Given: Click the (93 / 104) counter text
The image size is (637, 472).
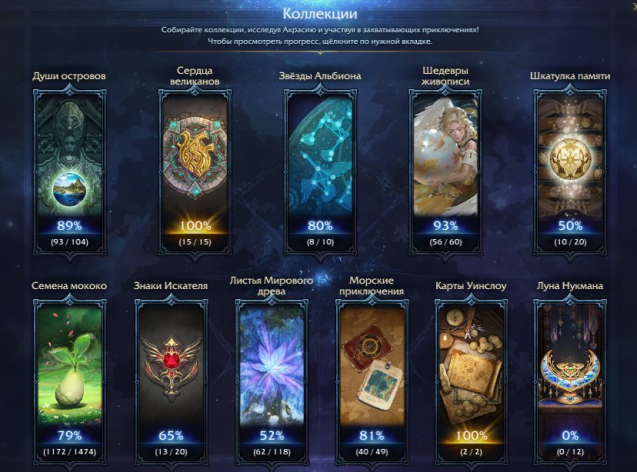Looking at the screenshot, I should pos(69,242).
